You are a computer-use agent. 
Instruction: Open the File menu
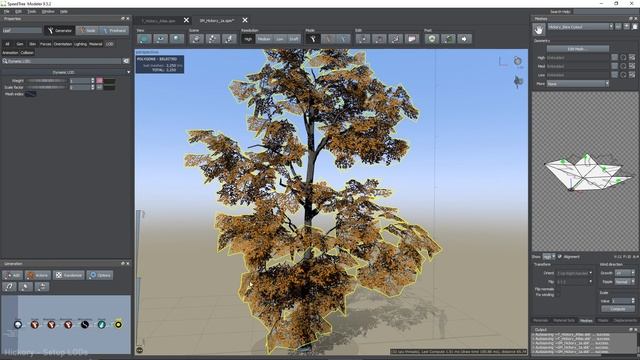coord(7,11)
